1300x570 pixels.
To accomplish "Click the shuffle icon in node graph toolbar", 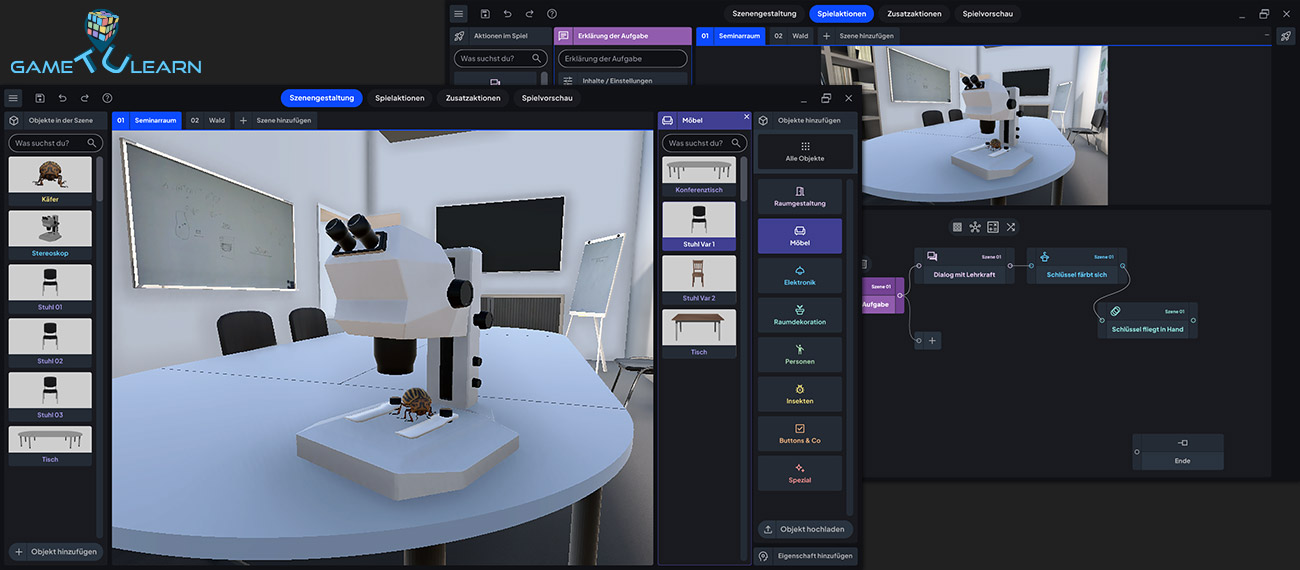I will point(1011,227).
